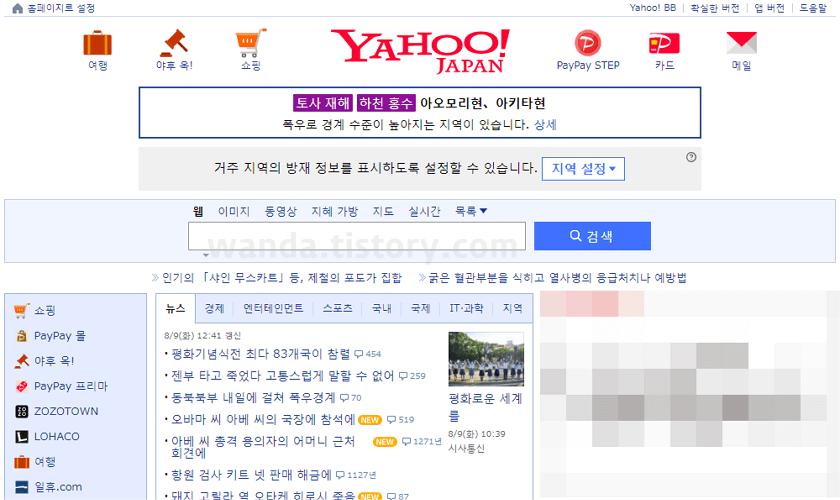Open the LOHACO sidebar link
840x500 pixels.
57,436
